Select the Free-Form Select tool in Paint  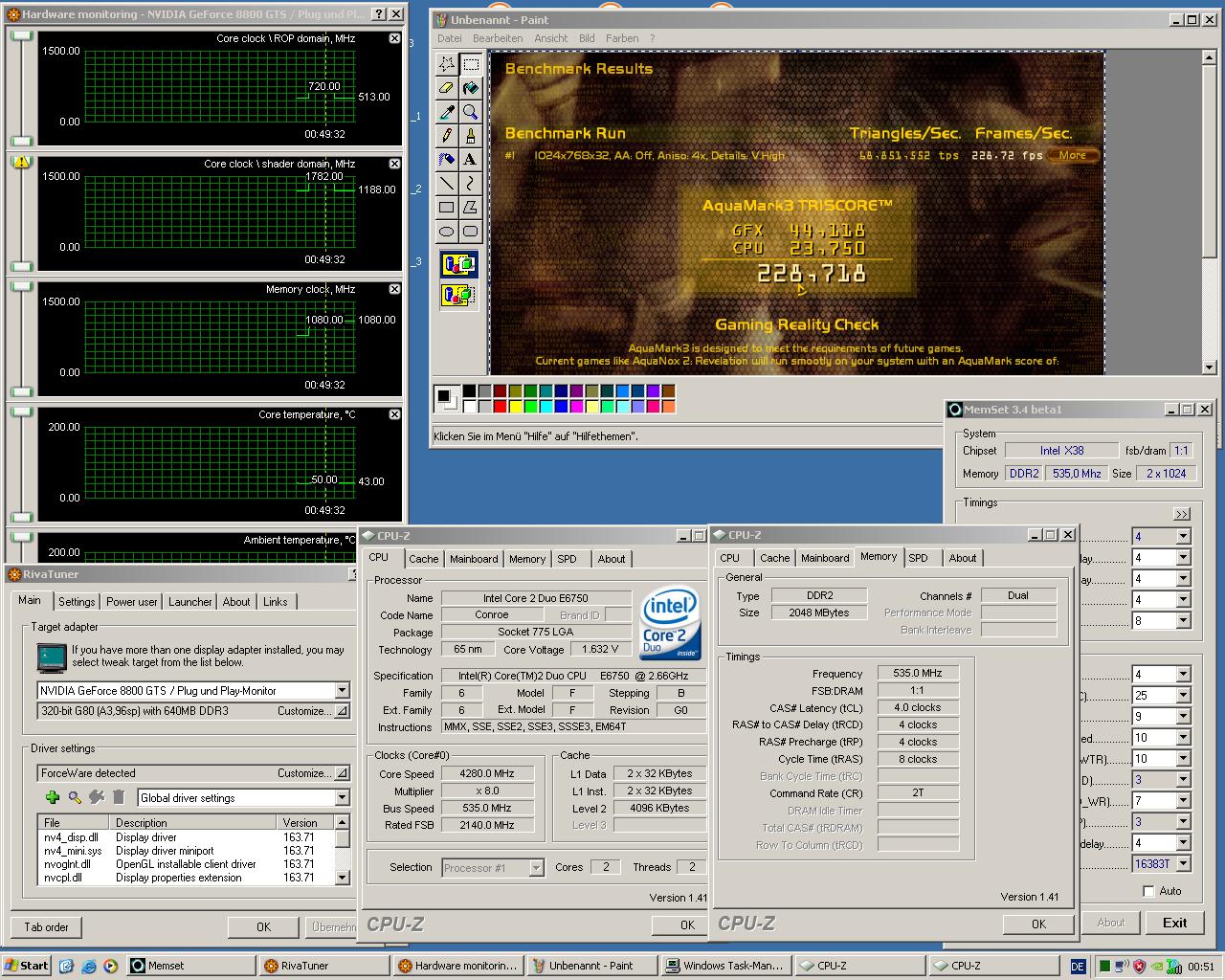coord(447,64)
